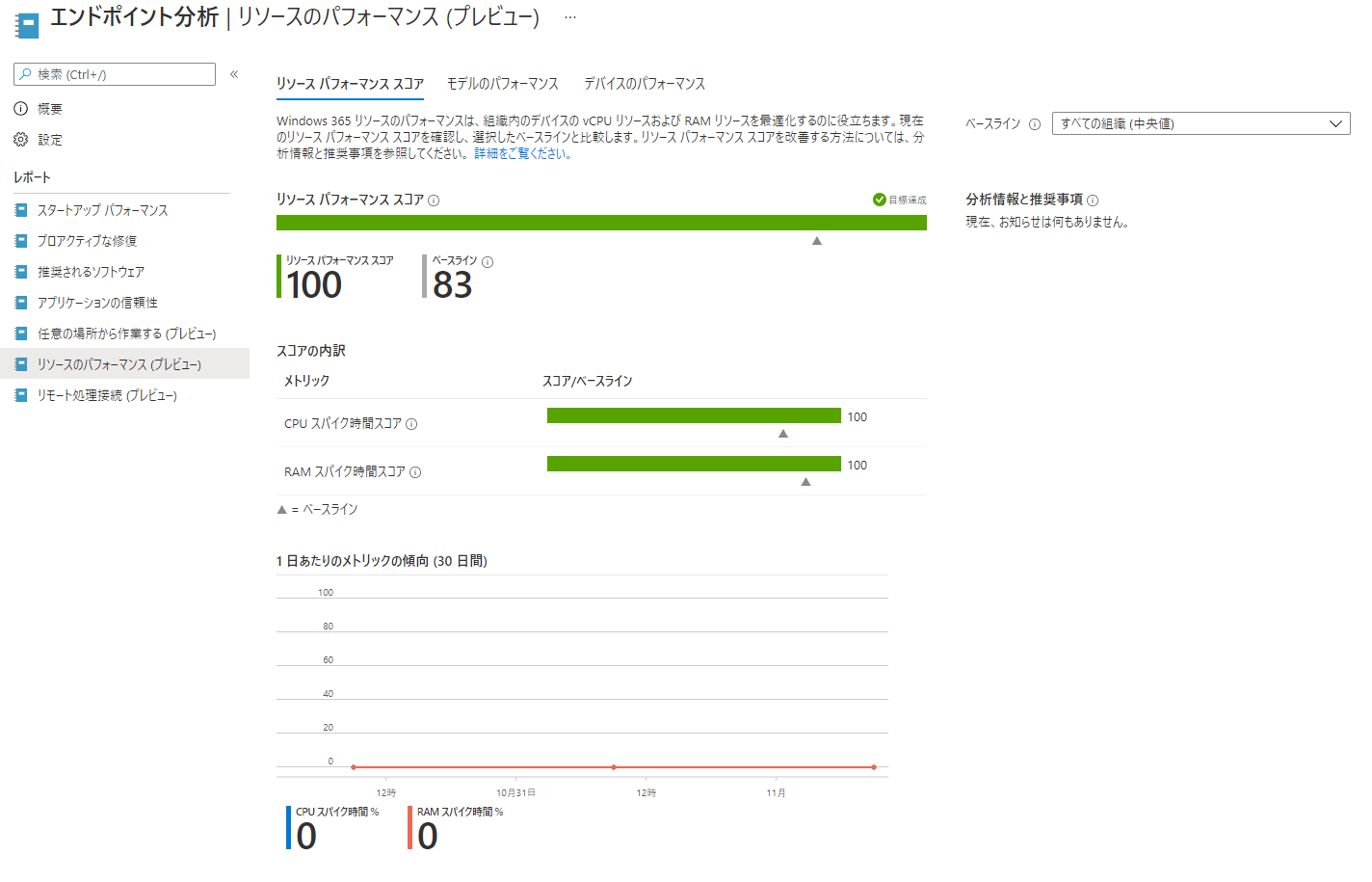
Task: Open スタートアップ パフォーマンス report
Action: (102, 210)
